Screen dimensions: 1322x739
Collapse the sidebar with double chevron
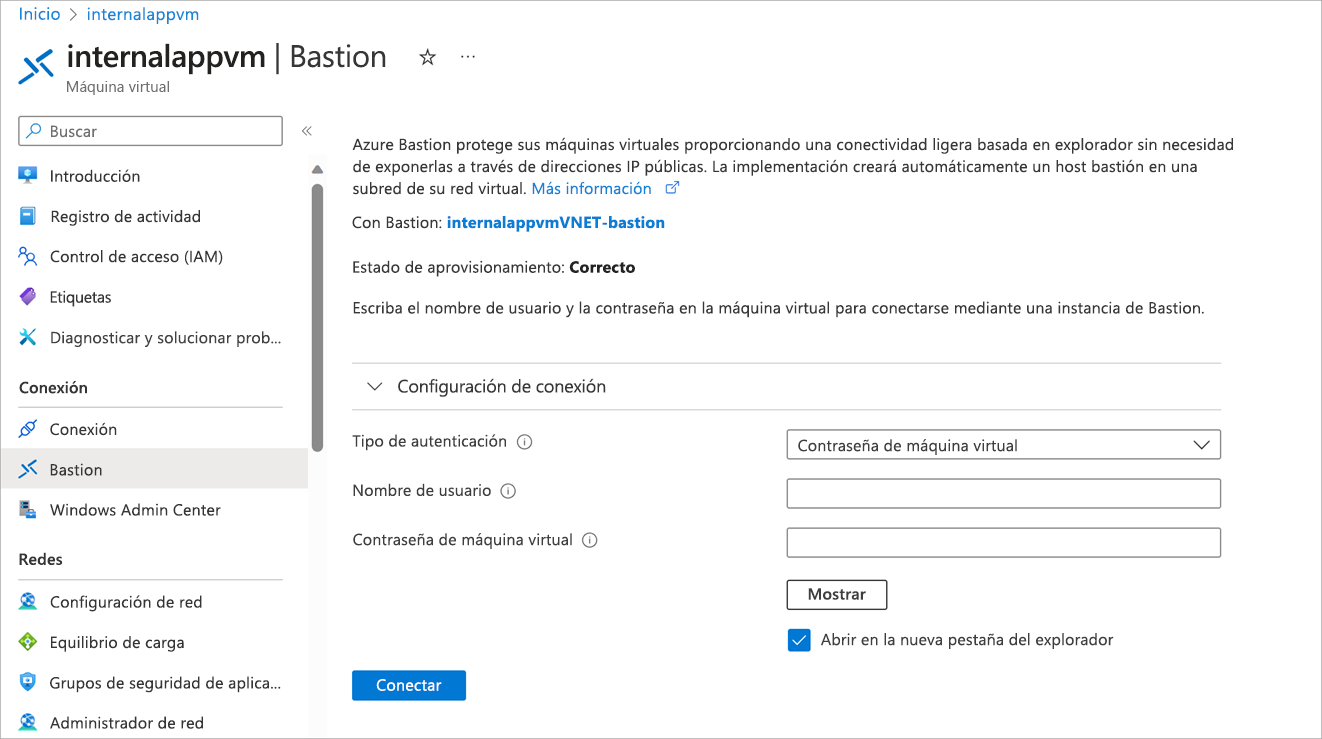tap(307, 131)
